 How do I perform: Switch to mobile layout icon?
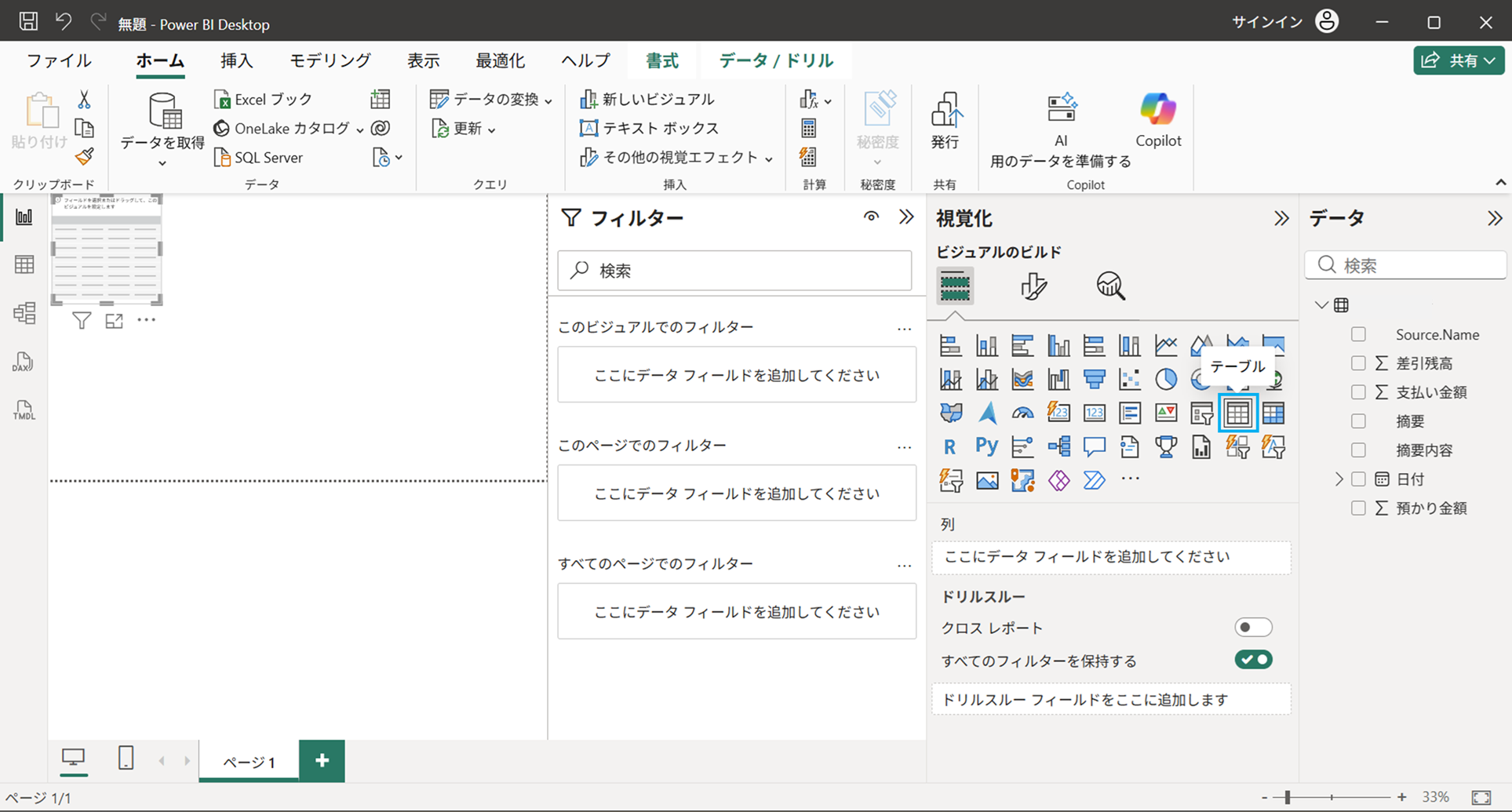(x=126, y=758)
